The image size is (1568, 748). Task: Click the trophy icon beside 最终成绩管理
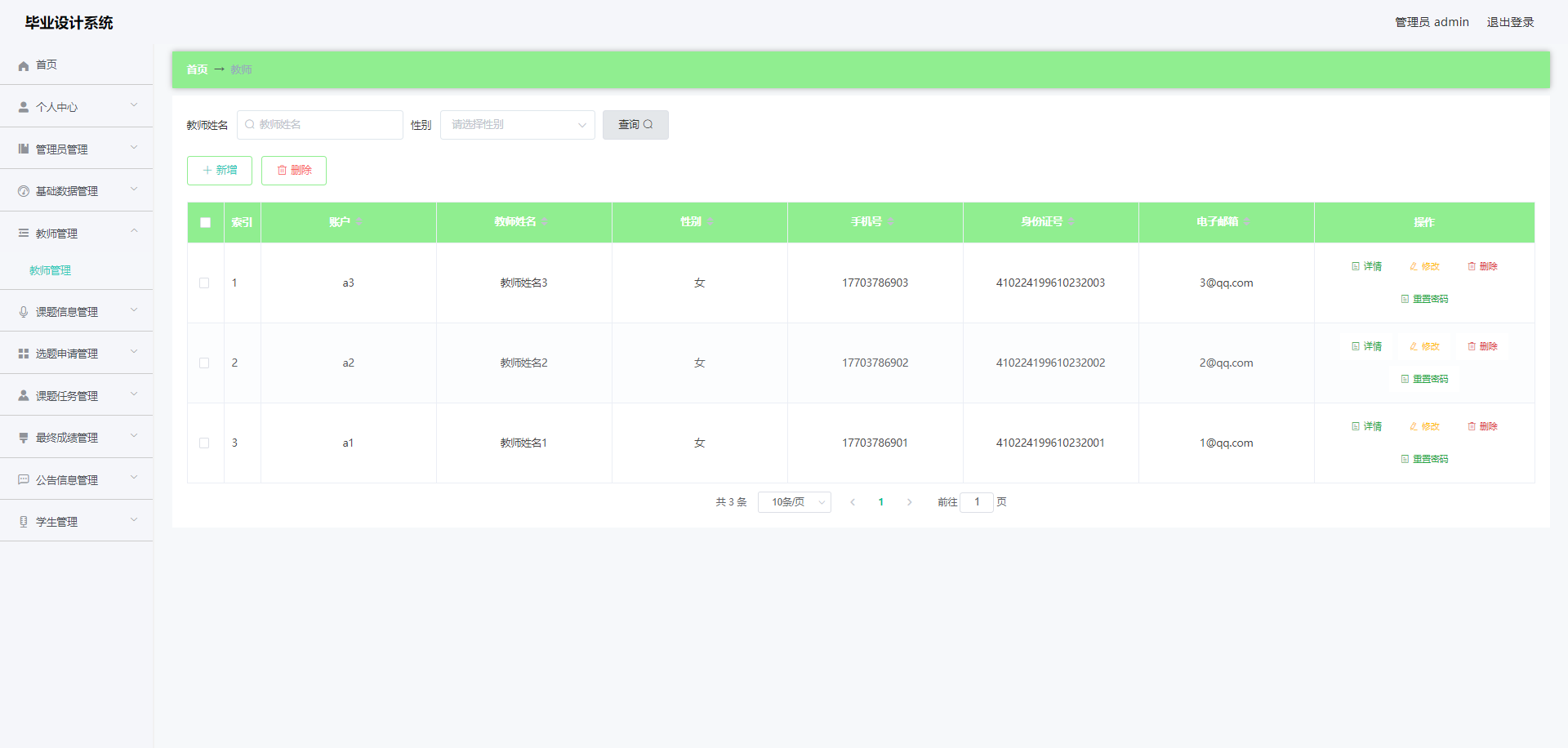tap(24, 438)
